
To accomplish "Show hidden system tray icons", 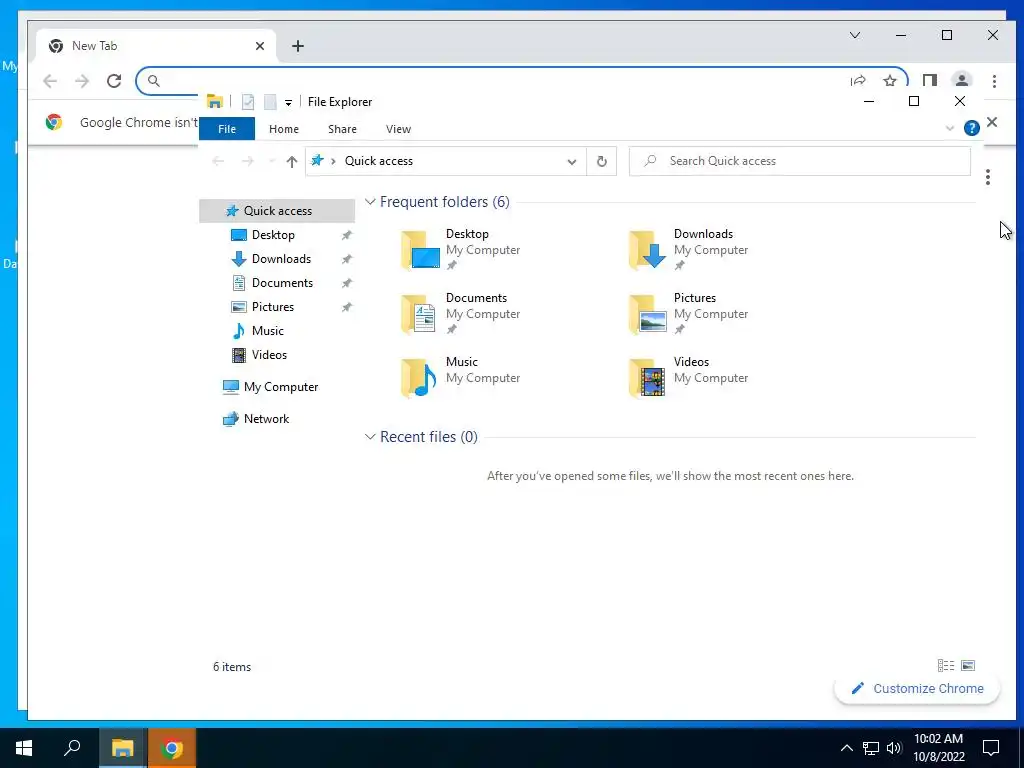I will click(x=846, y=748).
